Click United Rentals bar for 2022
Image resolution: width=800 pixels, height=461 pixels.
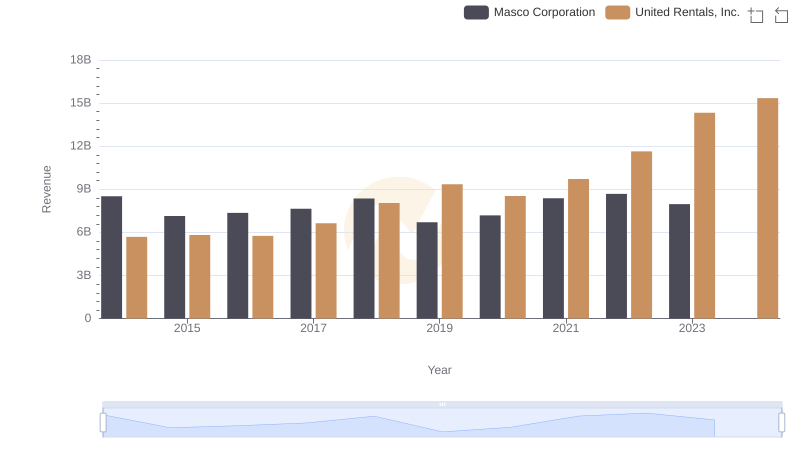pos(641,235)
